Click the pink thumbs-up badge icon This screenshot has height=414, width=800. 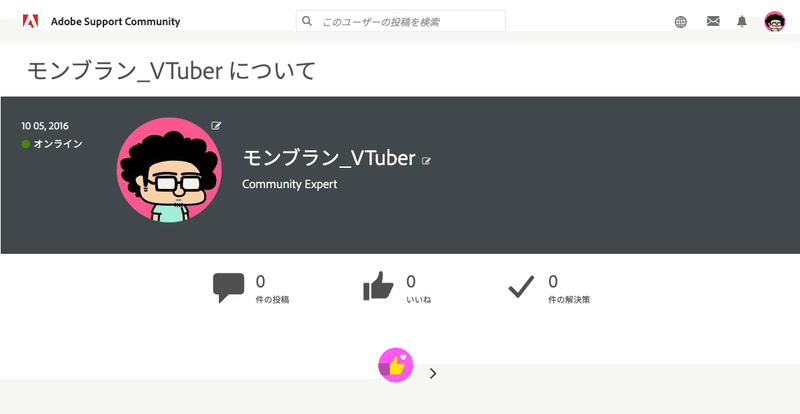[x=395, y=365]
